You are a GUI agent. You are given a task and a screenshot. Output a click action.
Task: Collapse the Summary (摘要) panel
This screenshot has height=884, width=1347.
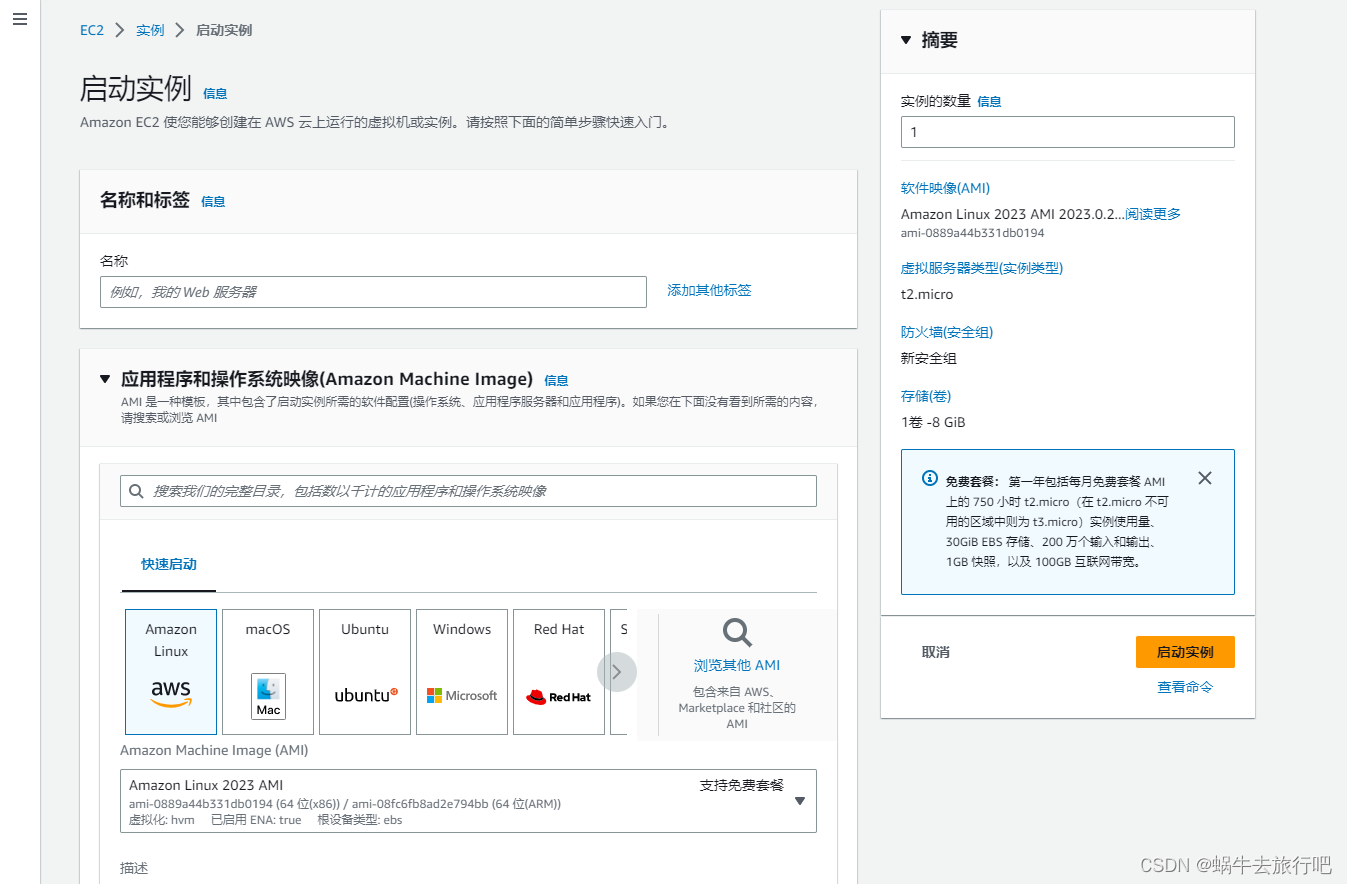(906, 40)
